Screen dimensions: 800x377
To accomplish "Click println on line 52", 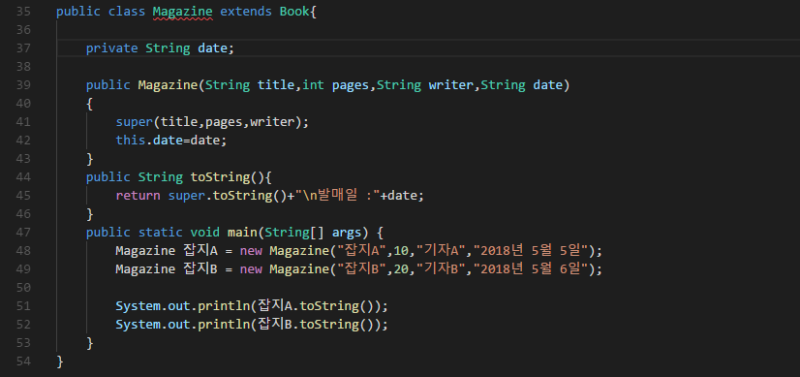I will click(x=223, y=325).
